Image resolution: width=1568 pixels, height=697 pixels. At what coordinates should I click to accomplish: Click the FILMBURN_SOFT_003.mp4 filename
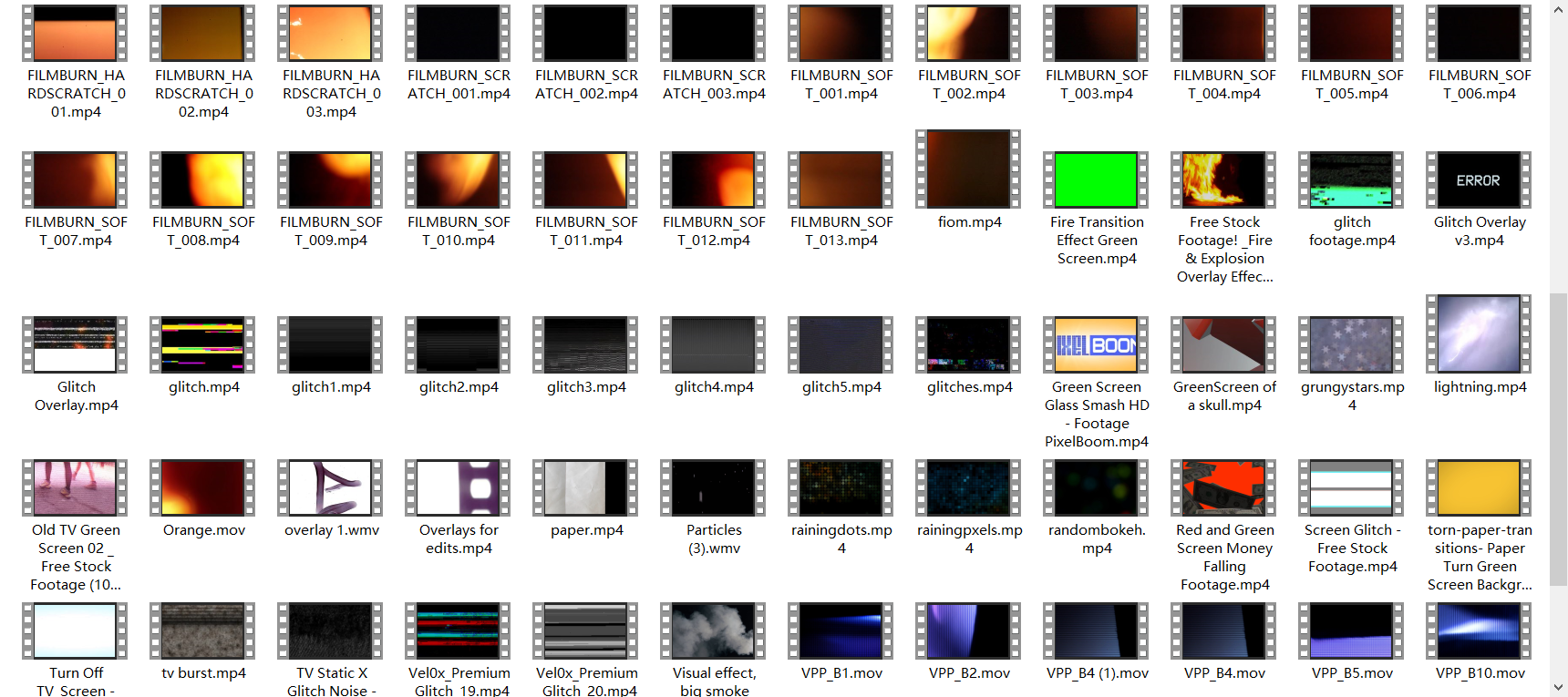coord(1097,85)
